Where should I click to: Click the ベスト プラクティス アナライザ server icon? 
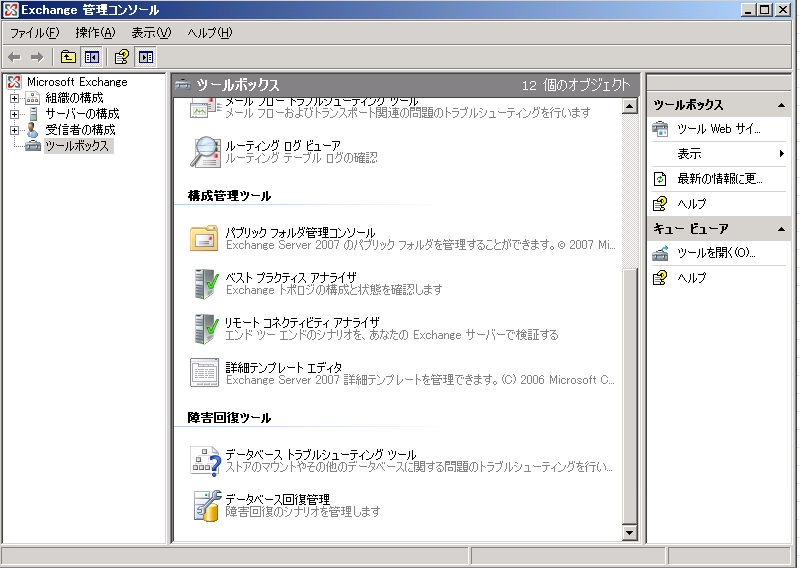(x=206, y=284)
